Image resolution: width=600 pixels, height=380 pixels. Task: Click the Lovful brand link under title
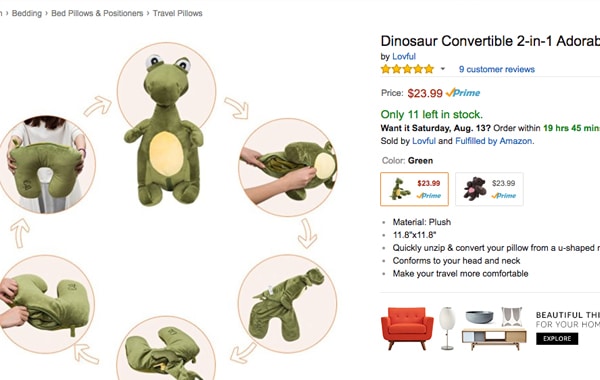[404, 56]
